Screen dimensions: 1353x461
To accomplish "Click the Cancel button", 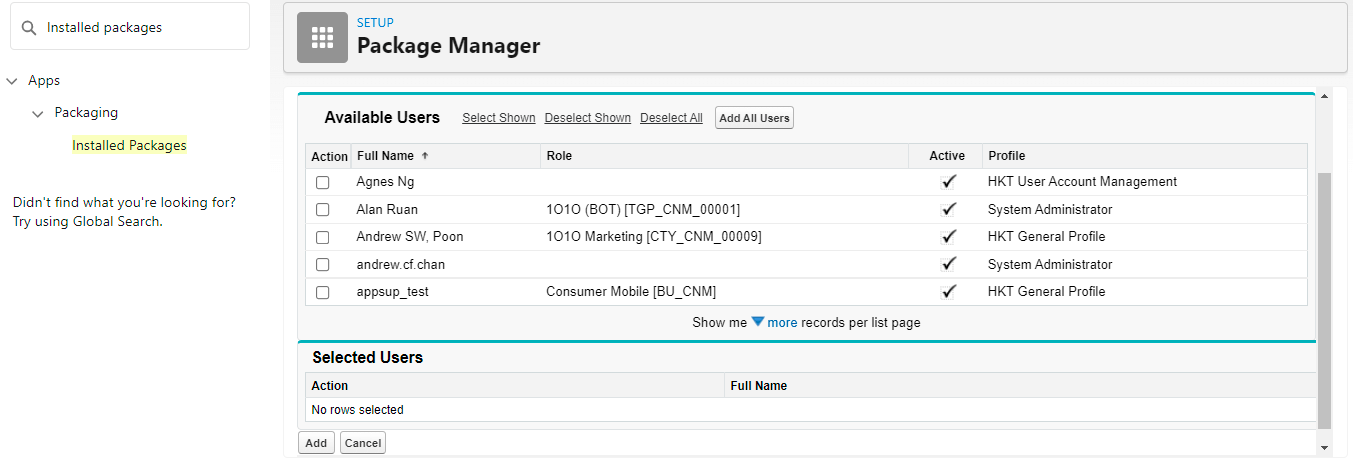I will [x=363, y=443].
